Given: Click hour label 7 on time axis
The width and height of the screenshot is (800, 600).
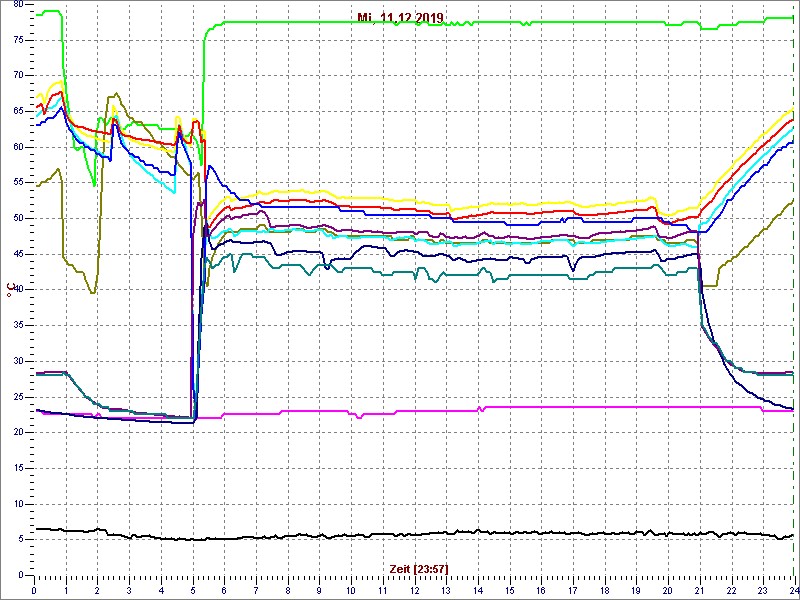Looking at the screenshot, I should 256,589.
